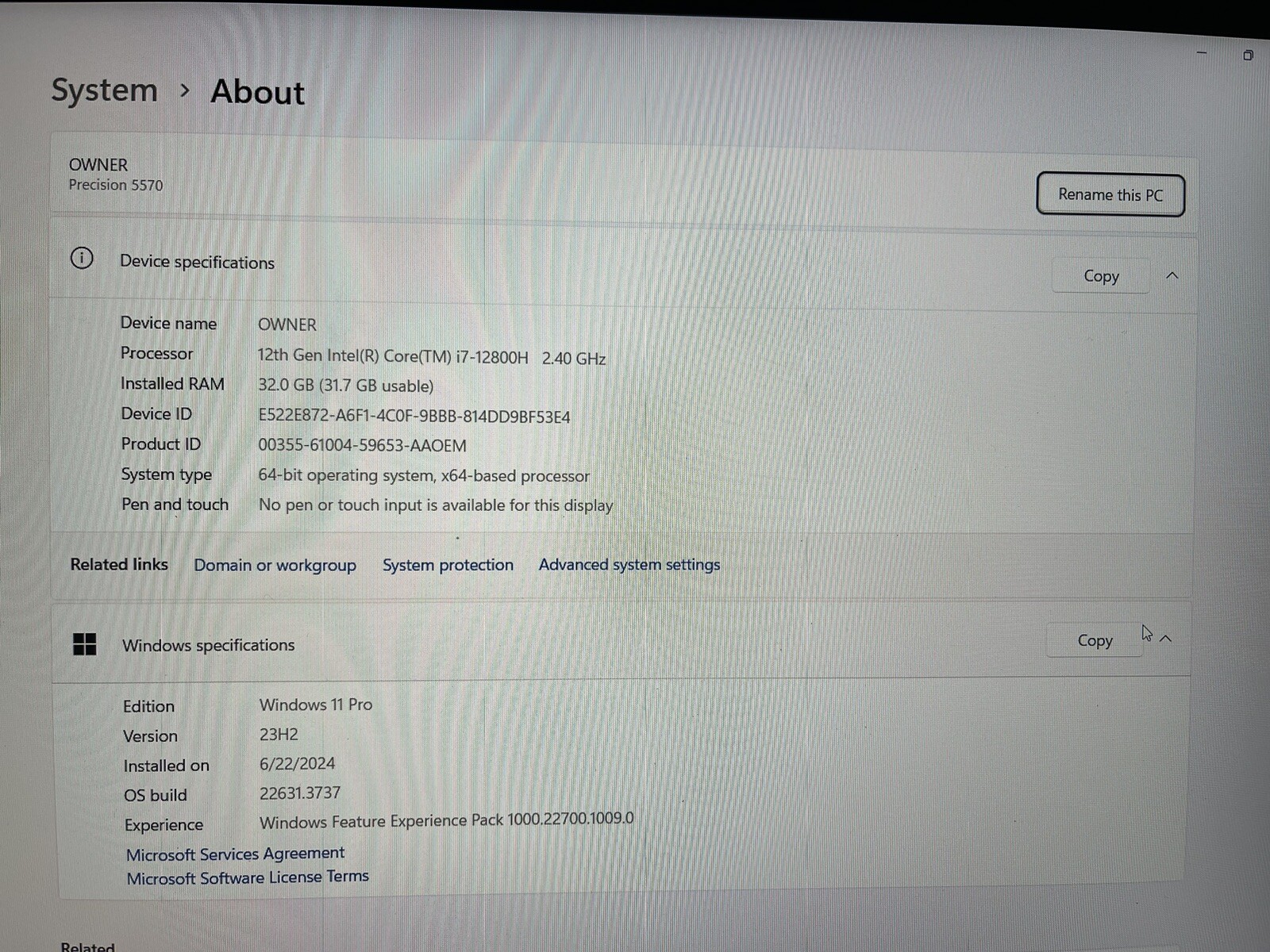
Task: Select the 6/22/2024 installed on date
Action: tap(297, 763)
